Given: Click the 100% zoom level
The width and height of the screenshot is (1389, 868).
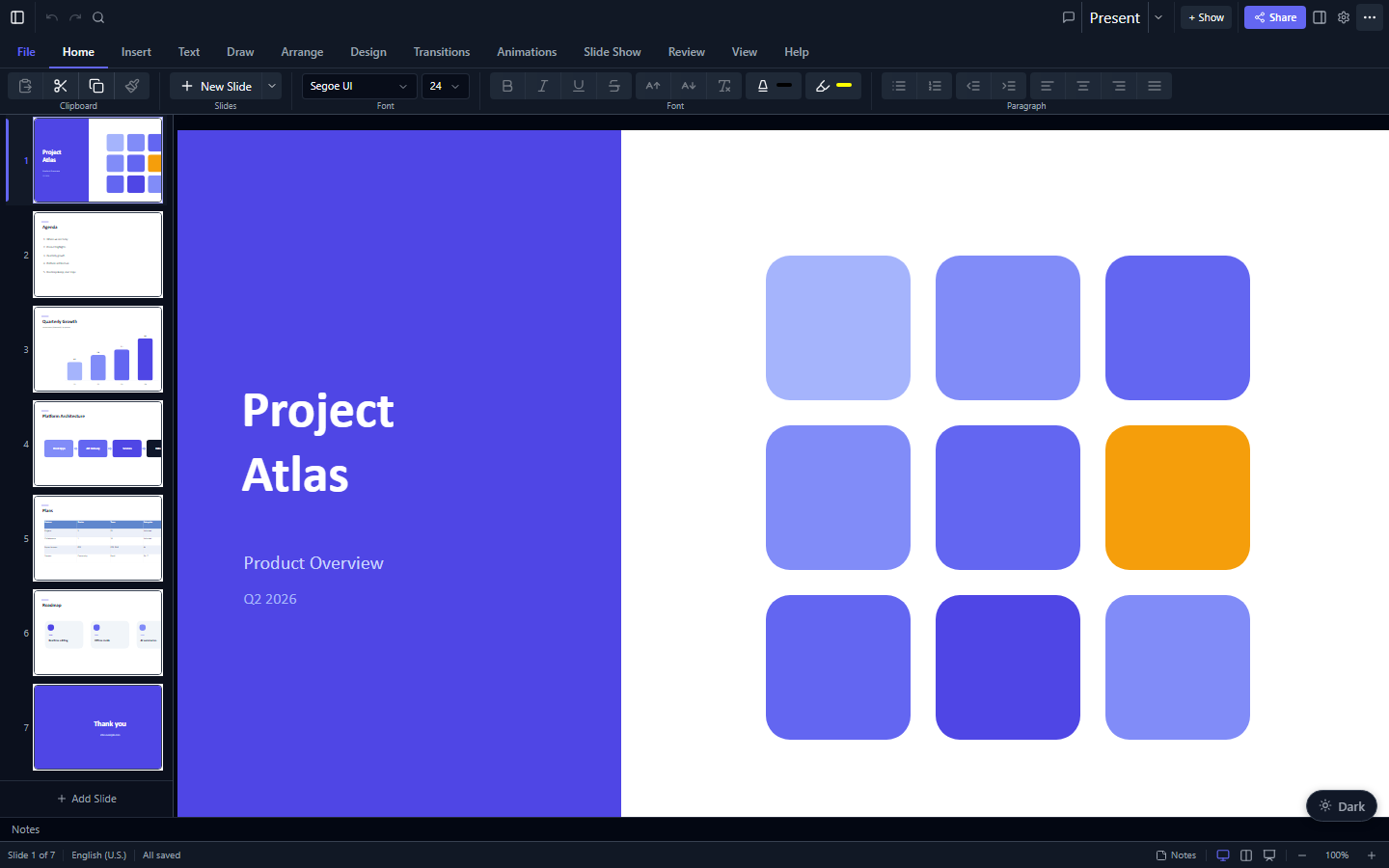Looking at the screenshot, I should [x=1337, y=855].
